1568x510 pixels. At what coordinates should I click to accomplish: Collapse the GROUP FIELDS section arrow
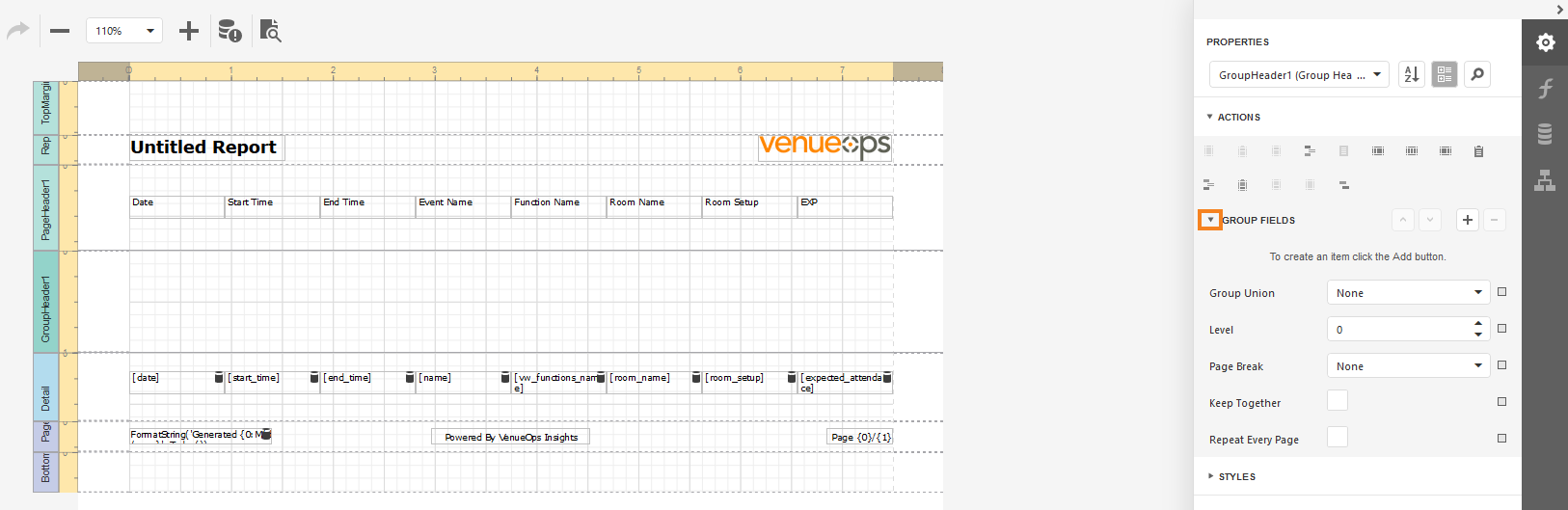[x=1210, y=220]
